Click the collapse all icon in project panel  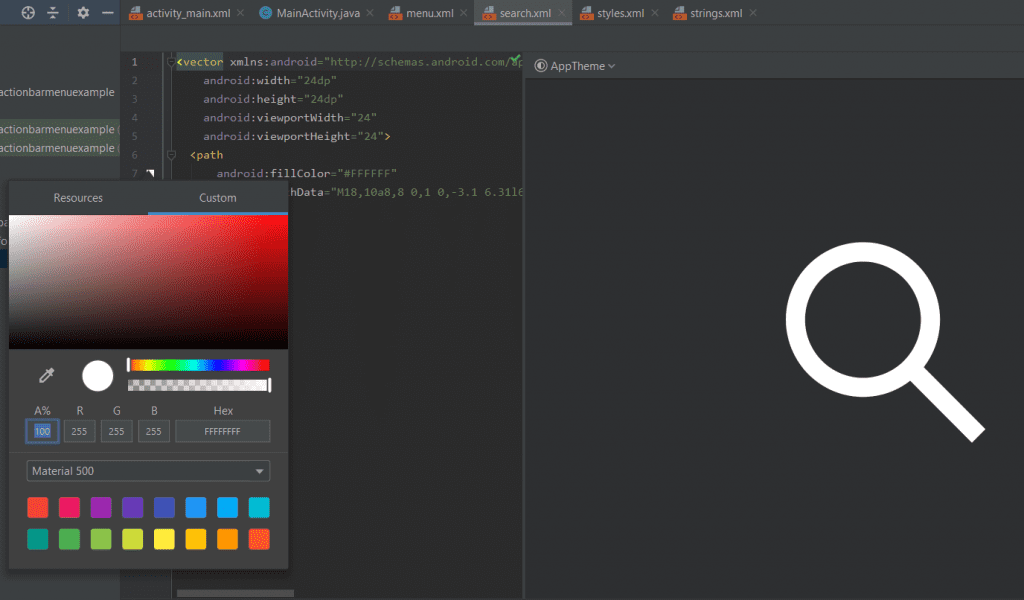tap(54, 13)
